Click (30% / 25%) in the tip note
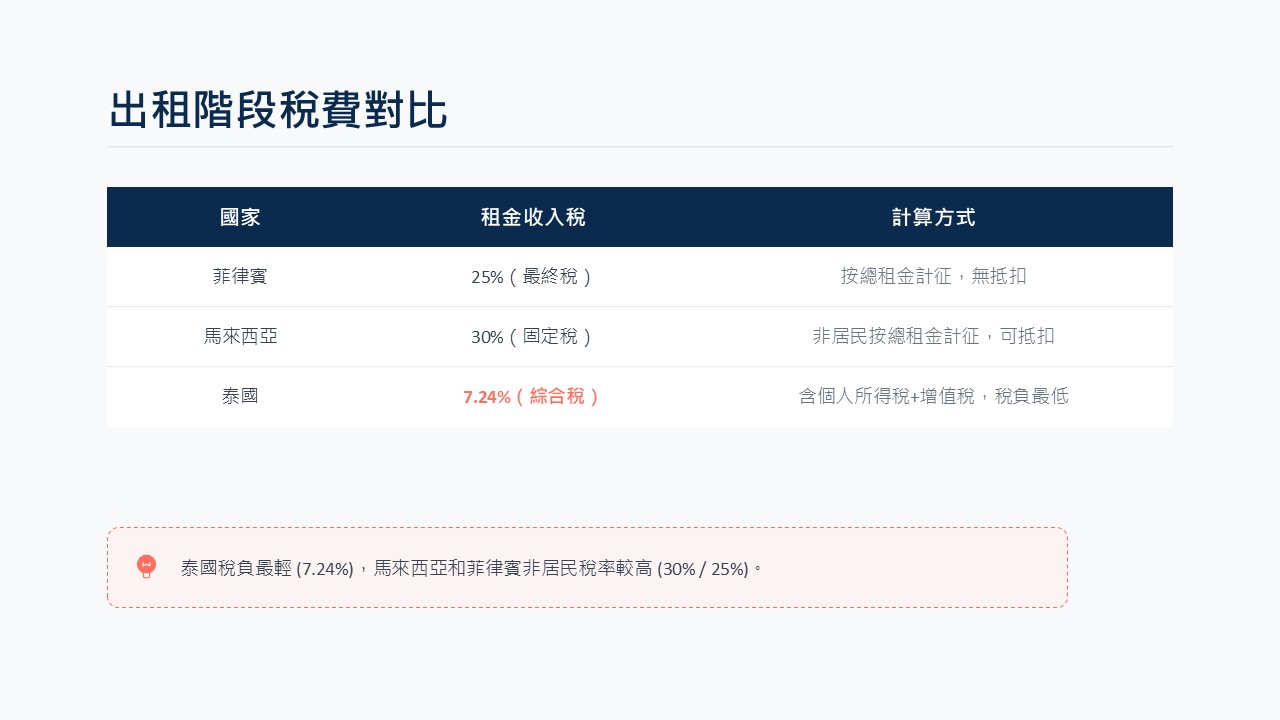The image size is (1280, 720). (x=703, y=569)
